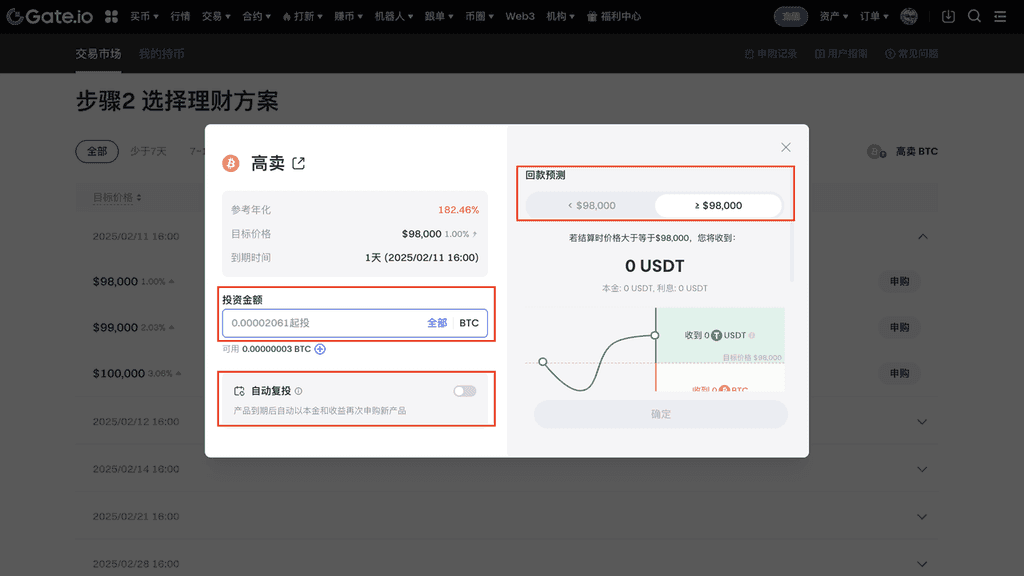
Task: Click the plus icon to deposit BTC
Action: pyautogui.click(x=320, y=349)
